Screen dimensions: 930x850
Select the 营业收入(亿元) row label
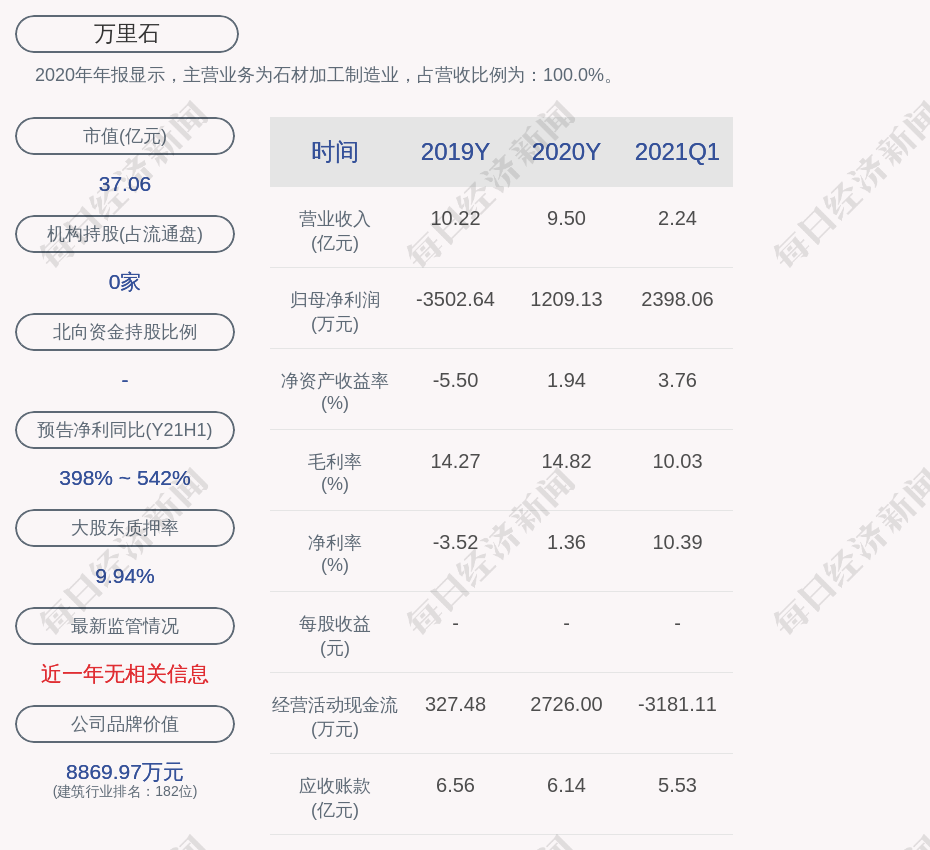[335, 231]
